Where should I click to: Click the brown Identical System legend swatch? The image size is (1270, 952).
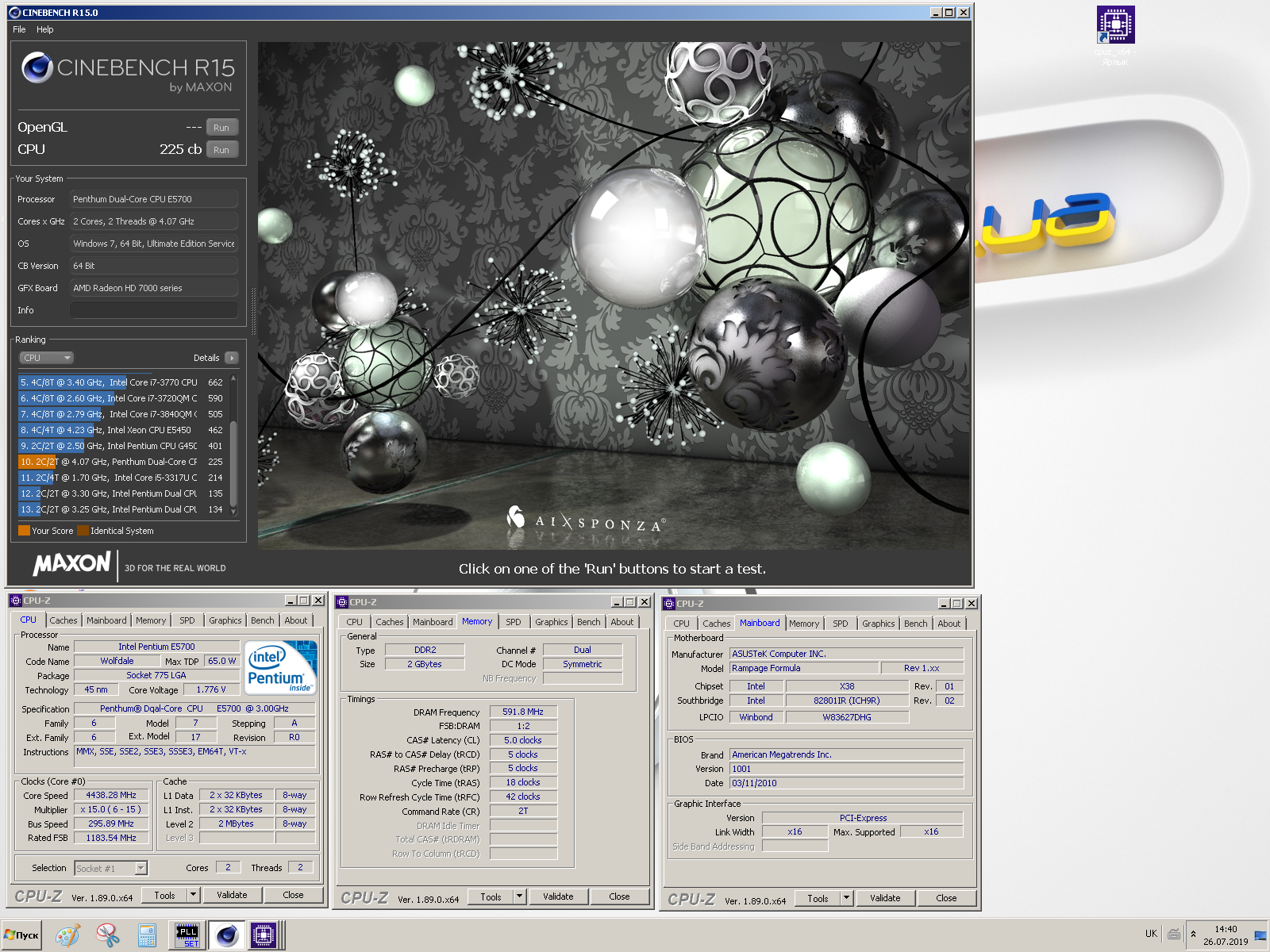point(83,531)
